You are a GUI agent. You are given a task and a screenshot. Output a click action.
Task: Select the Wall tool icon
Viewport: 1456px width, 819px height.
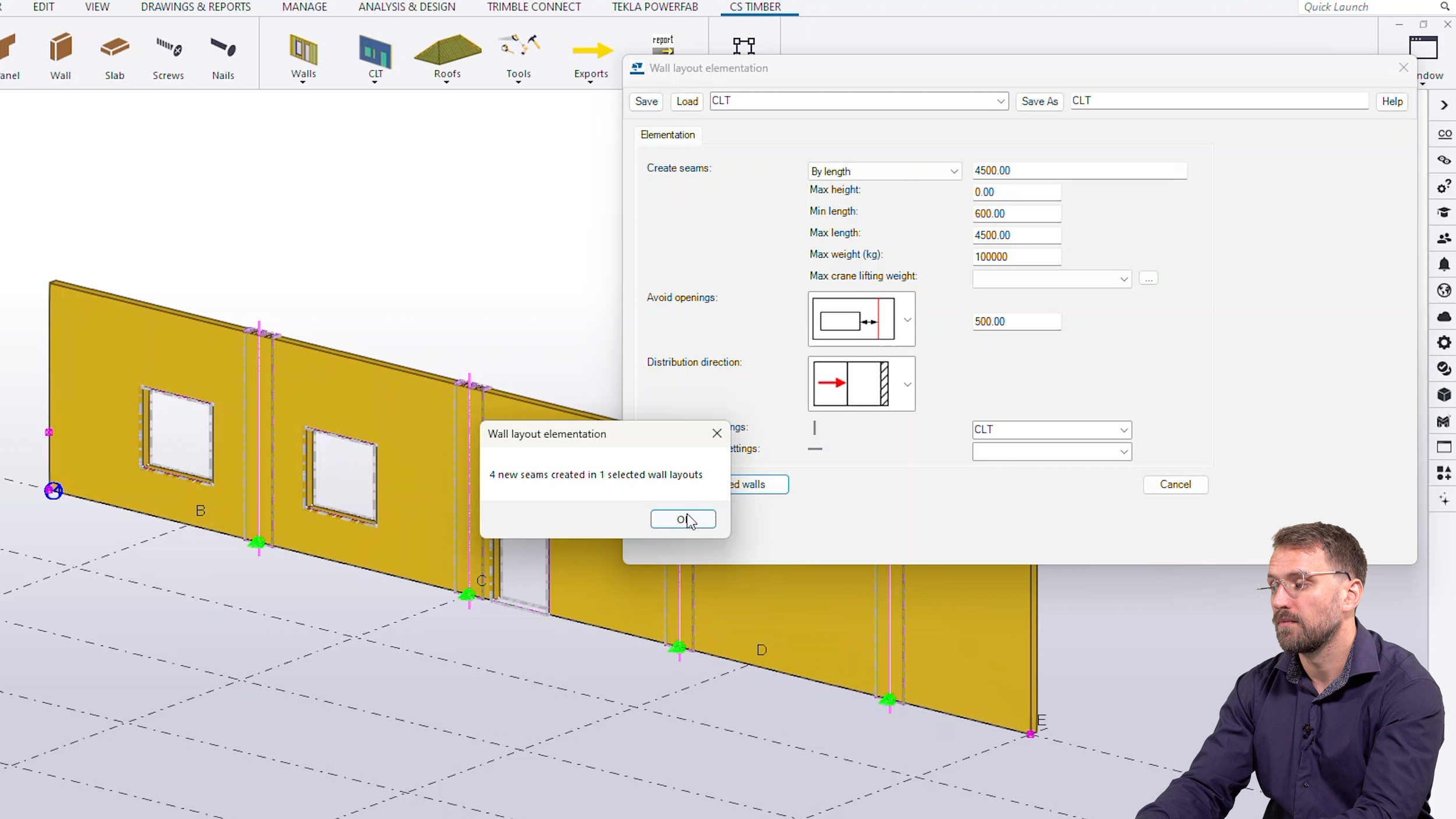point(60,56)
